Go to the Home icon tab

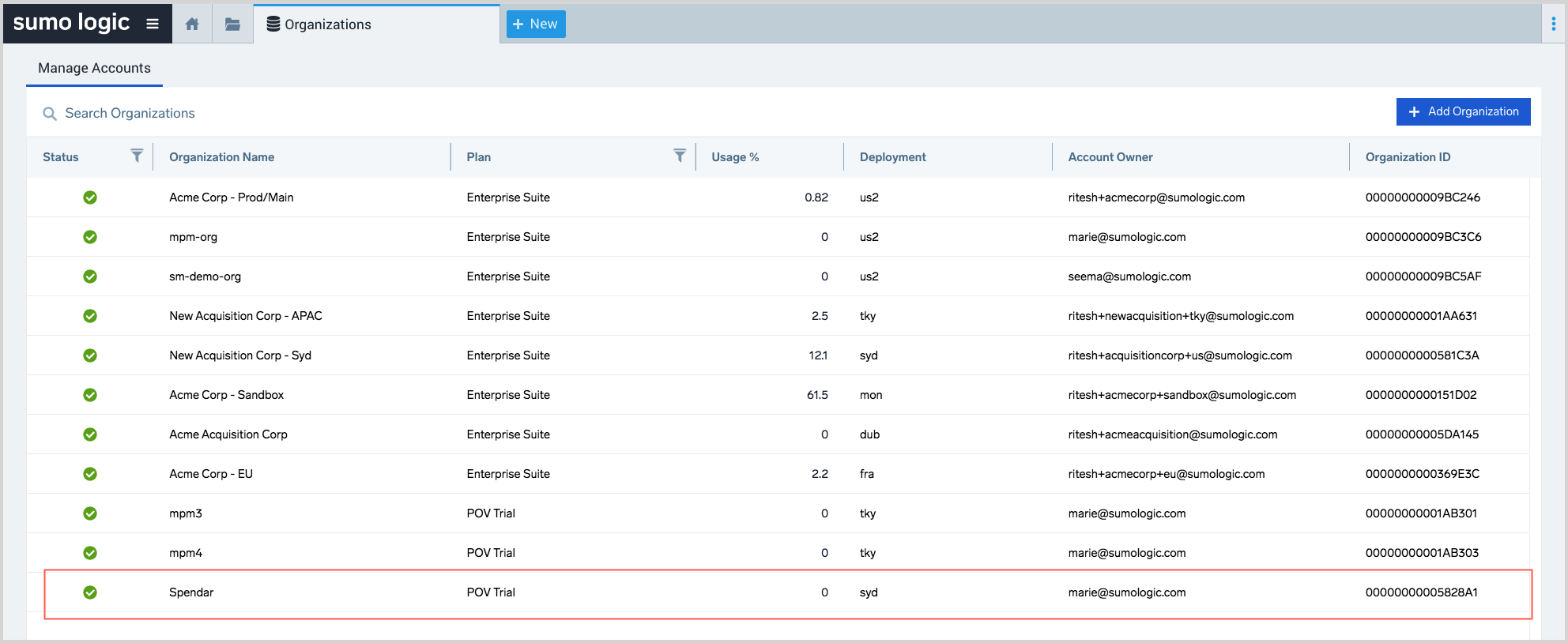coord(192,24)
